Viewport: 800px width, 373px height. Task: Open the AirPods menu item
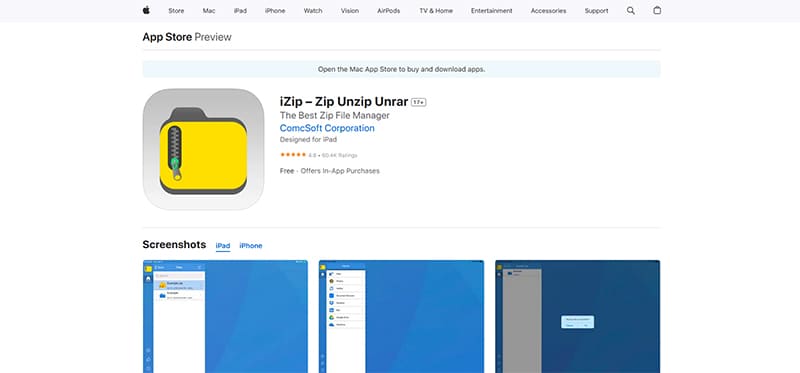[389, 11]
